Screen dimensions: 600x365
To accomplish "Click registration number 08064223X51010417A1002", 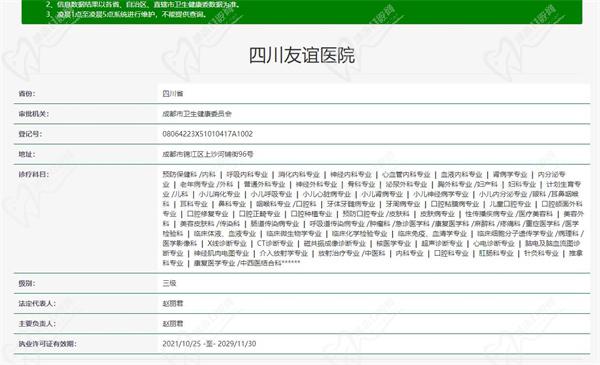I will tap(207, 134).
